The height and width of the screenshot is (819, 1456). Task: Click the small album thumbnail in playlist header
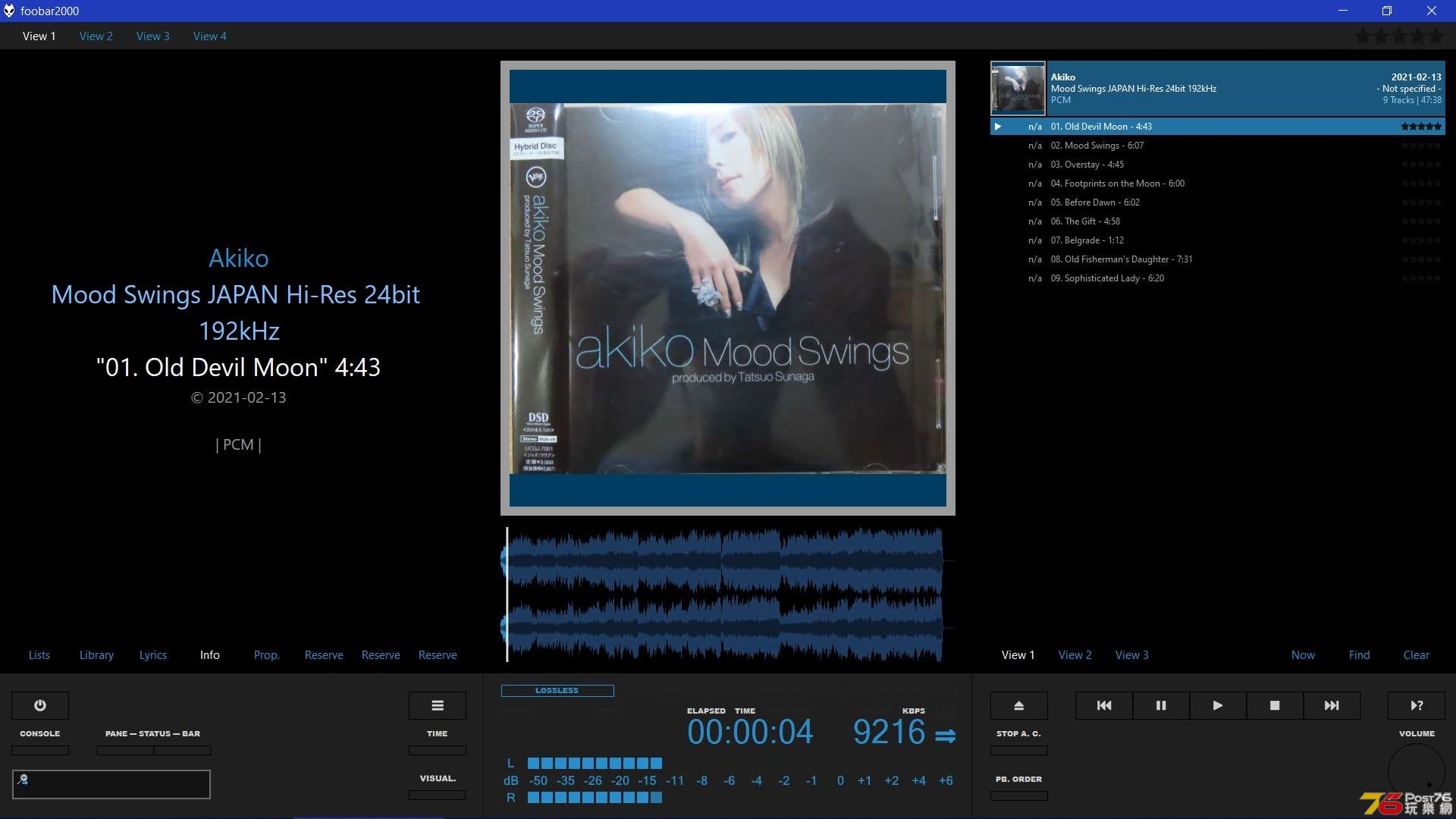pos(1018,88)
